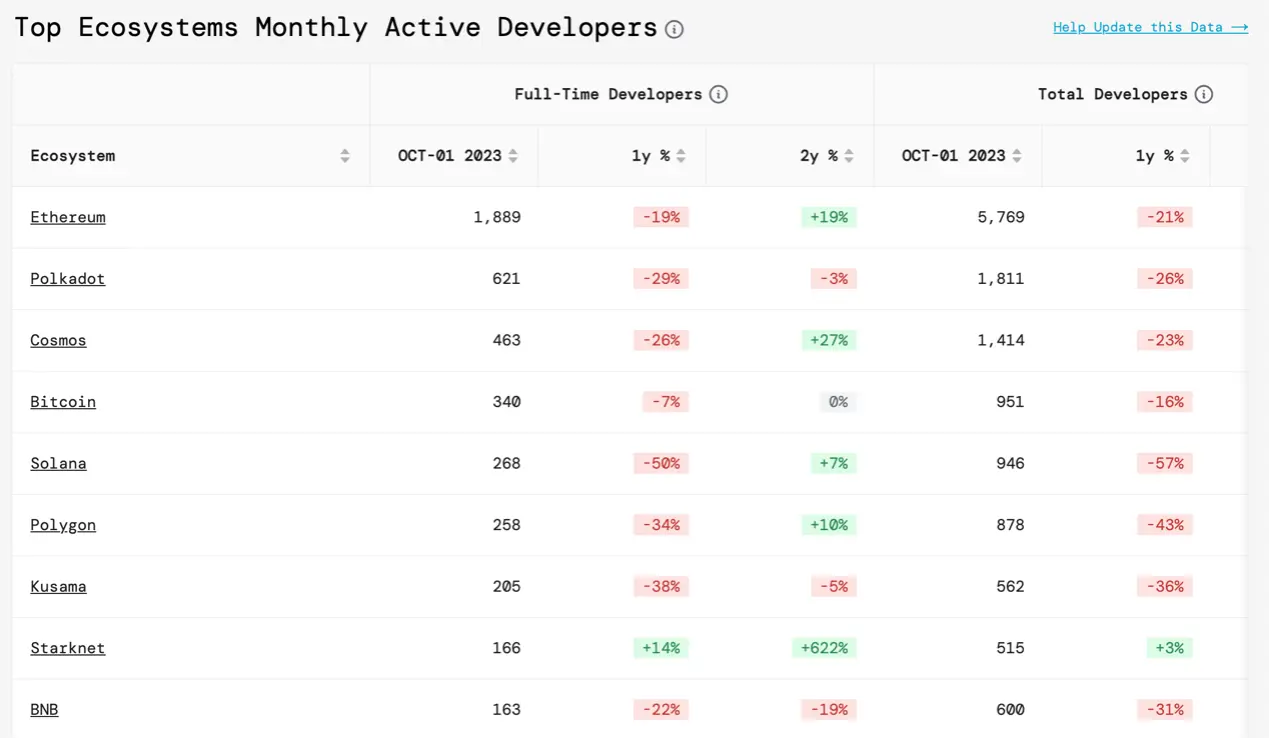The image size is (1274, 742).
Task: Click the Full-Time Developers group header
Action: [x=608, y=94]
